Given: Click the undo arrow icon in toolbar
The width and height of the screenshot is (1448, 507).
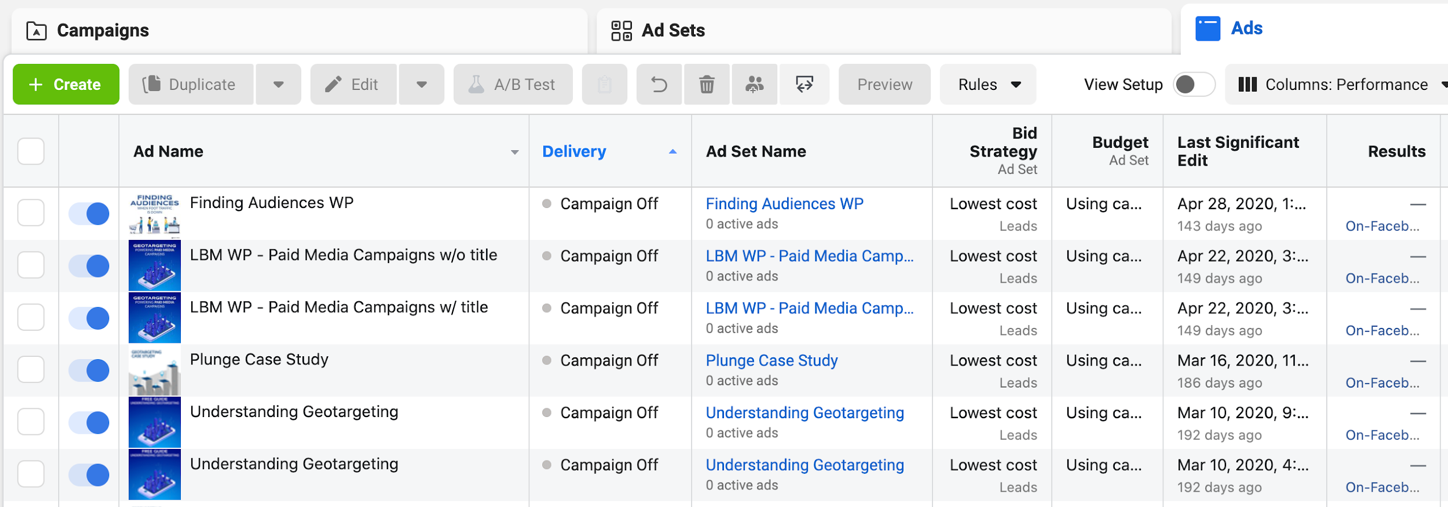Looking at the screenshot, I should 659,85.
